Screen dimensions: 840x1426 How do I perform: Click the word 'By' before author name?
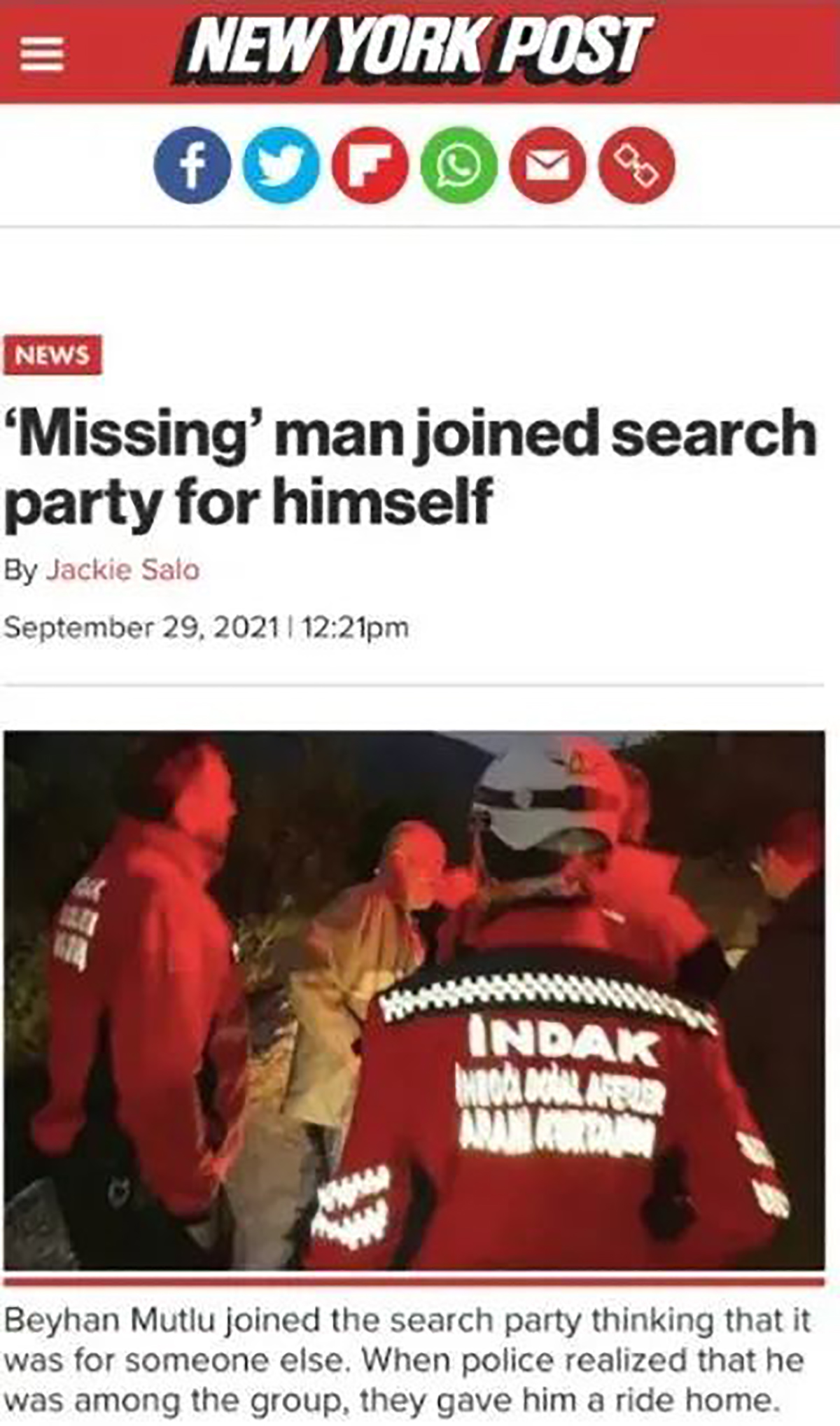coord(21,571)
